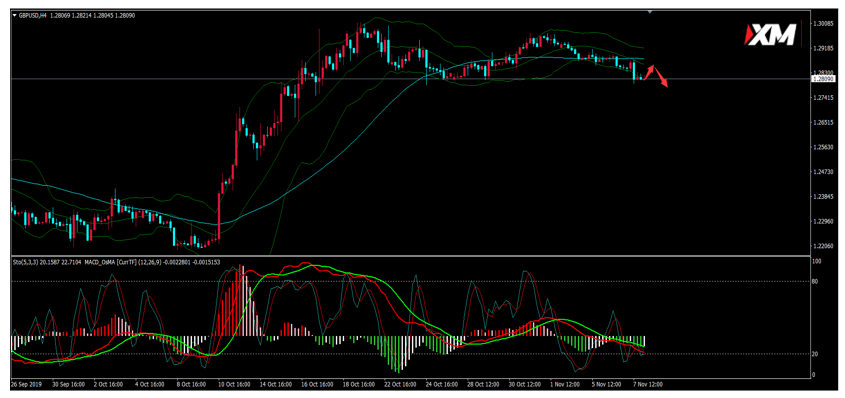
Task: Click the 1.25630 price scale value
Action: [822, 147]
